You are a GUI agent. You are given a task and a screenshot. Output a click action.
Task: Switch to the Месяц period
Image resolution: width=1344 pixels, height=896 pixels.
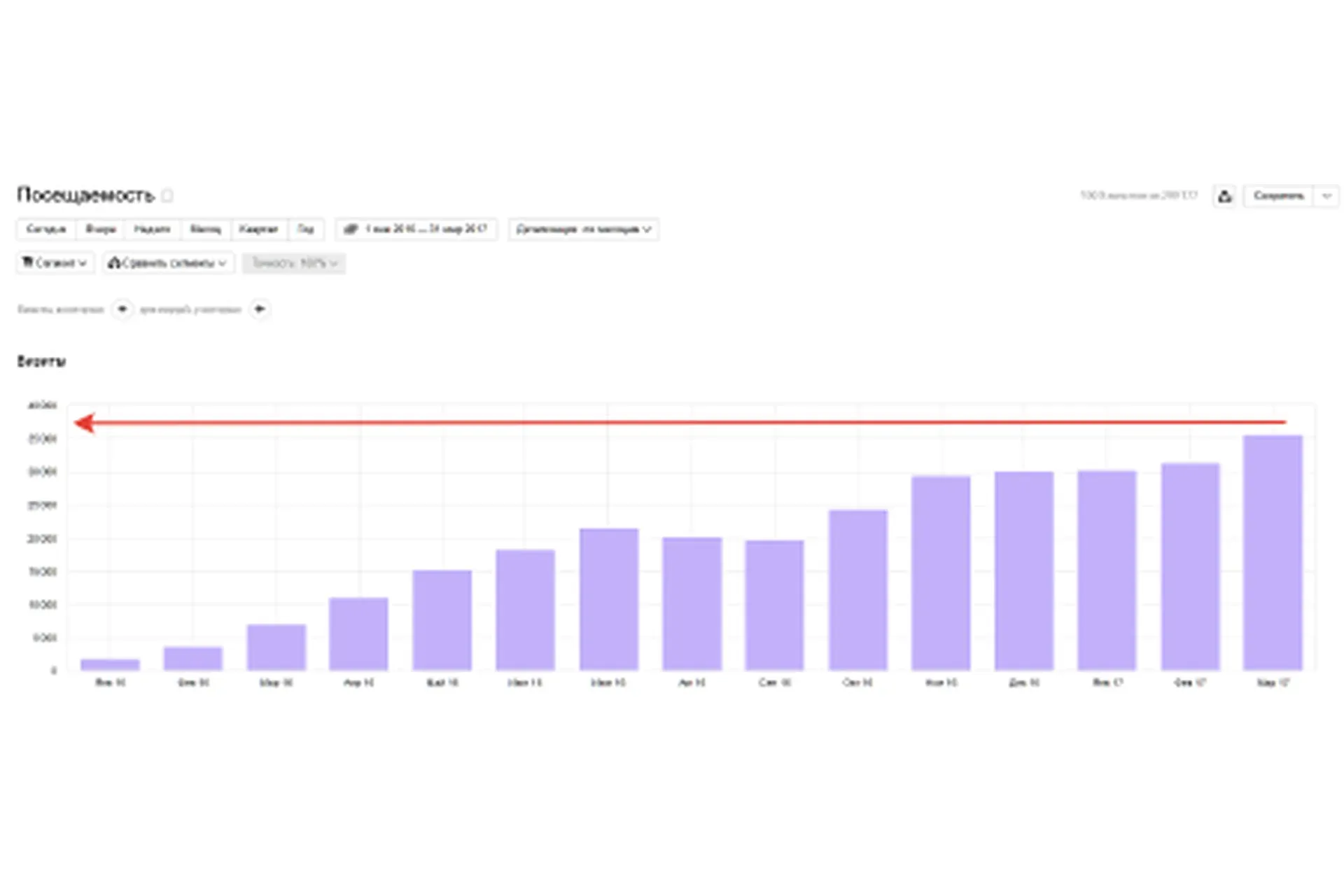point(206,229)
